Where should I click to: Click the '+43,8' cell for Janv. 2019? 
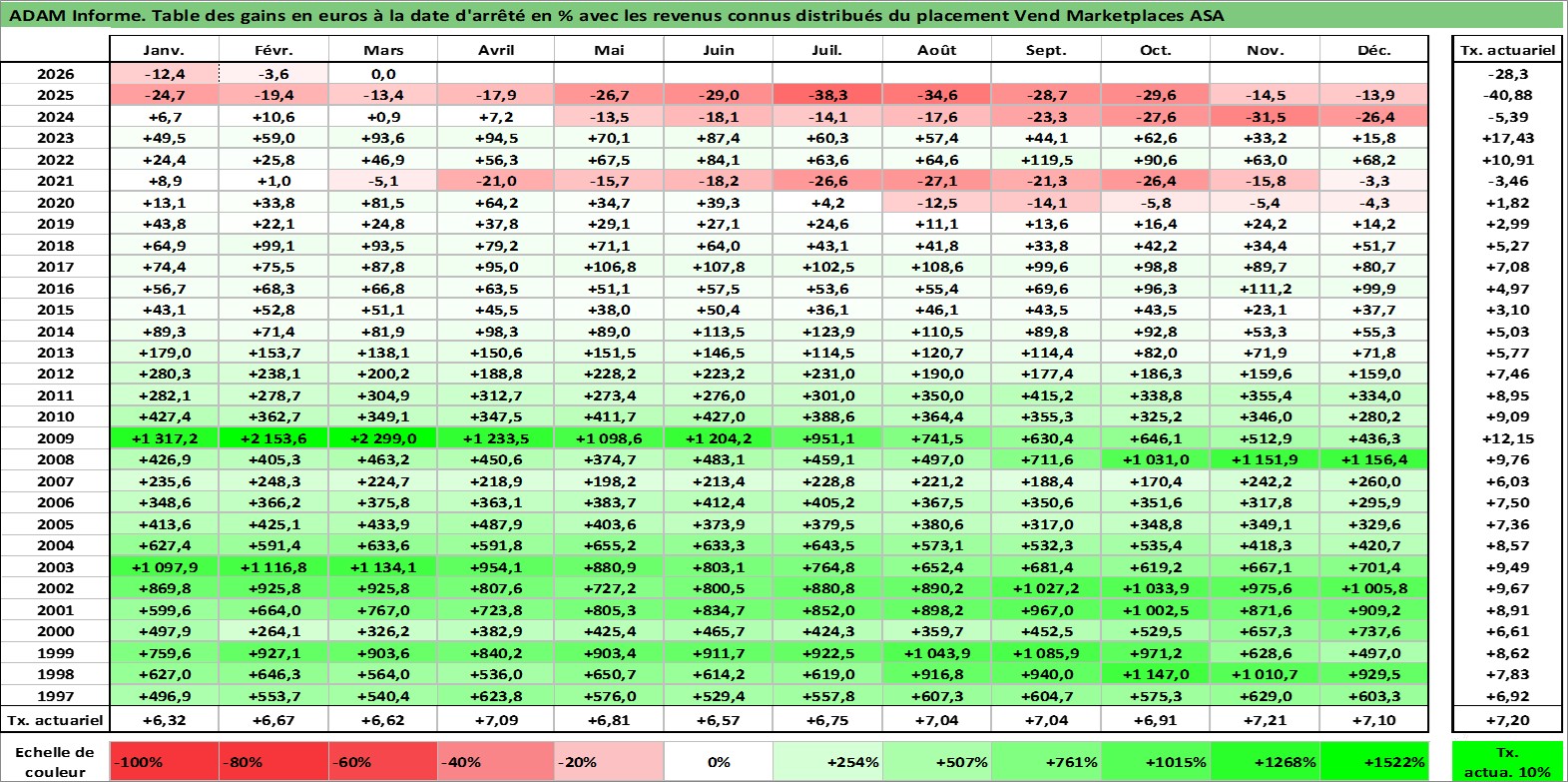(x=164, y=224)
